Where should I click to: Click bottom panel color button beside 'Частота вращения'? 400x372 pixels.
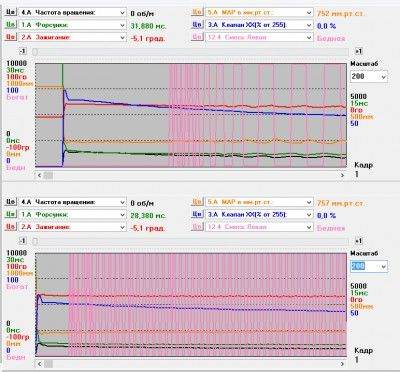tap(10, 202)
